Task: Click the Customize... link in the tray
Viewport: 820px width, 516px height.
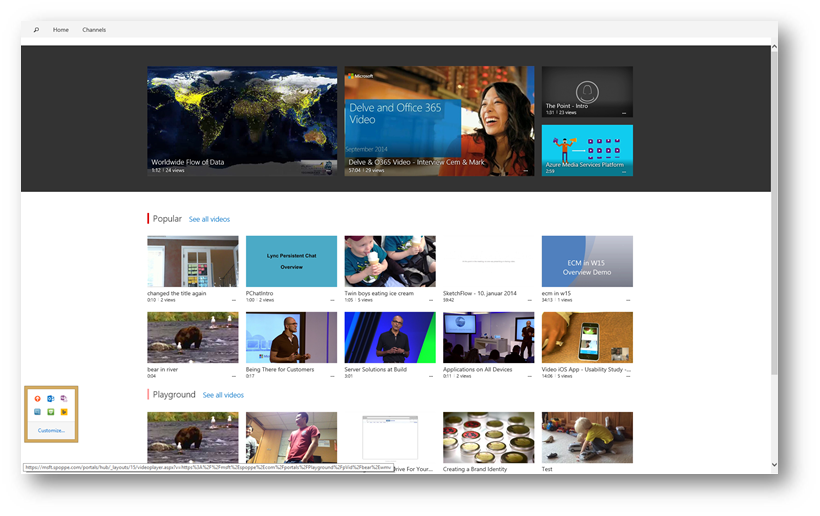Action: pyautogui.click(x=51, y=430)
